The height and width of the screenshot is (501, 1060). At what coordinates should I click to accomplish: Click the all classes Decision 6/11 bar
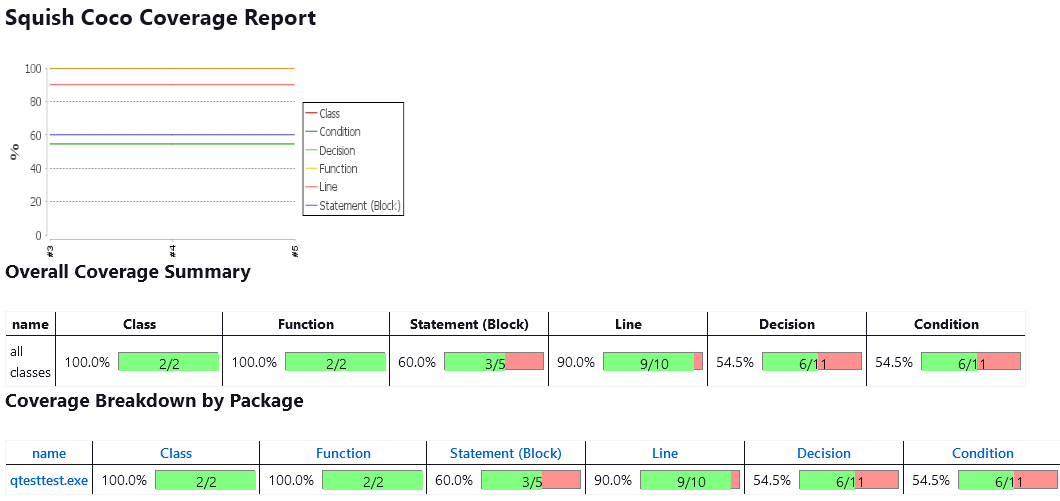[x=811, y=362]
